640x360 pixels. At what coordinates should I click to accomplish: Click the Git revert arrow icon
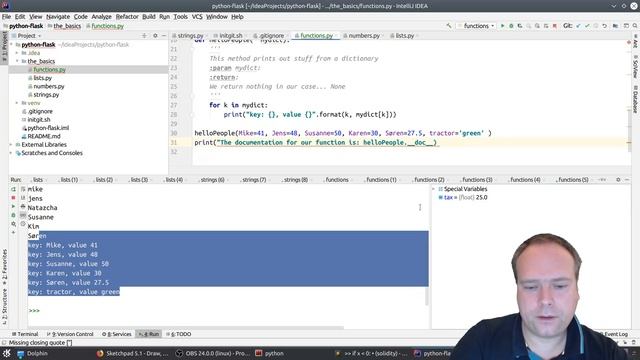coord(604,26)
